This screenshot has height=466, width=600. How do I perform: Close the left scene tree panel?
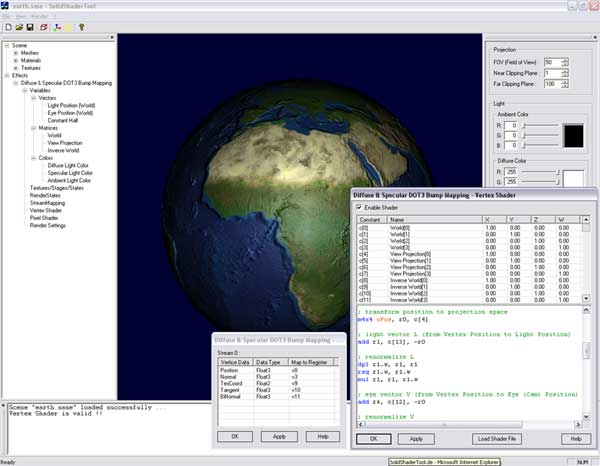tap(112, 37)
